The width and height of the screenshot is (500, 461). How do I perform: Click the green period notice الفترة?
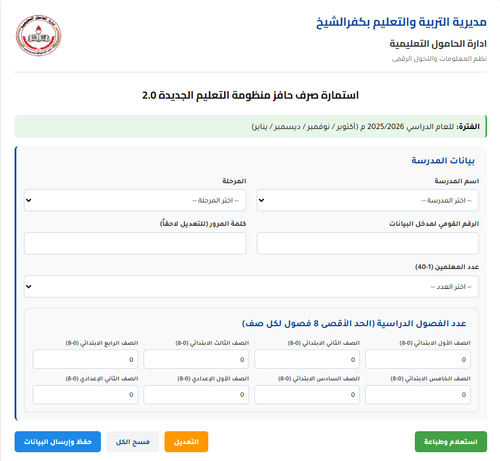pos(251,126)
